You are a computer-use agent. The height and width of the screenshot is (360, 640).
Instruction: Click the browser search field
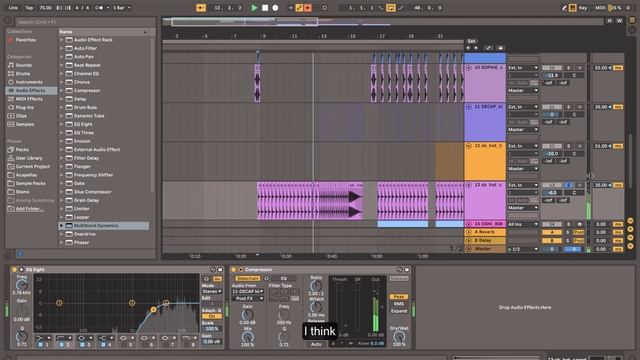coord(85,22)
